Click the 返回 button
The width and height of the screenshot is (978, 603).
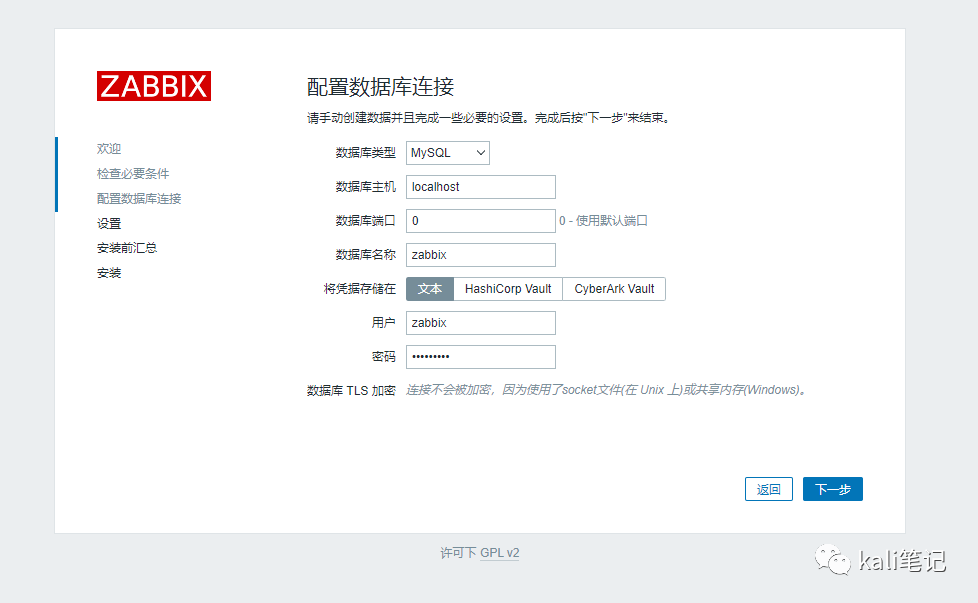tap(768, 489)
